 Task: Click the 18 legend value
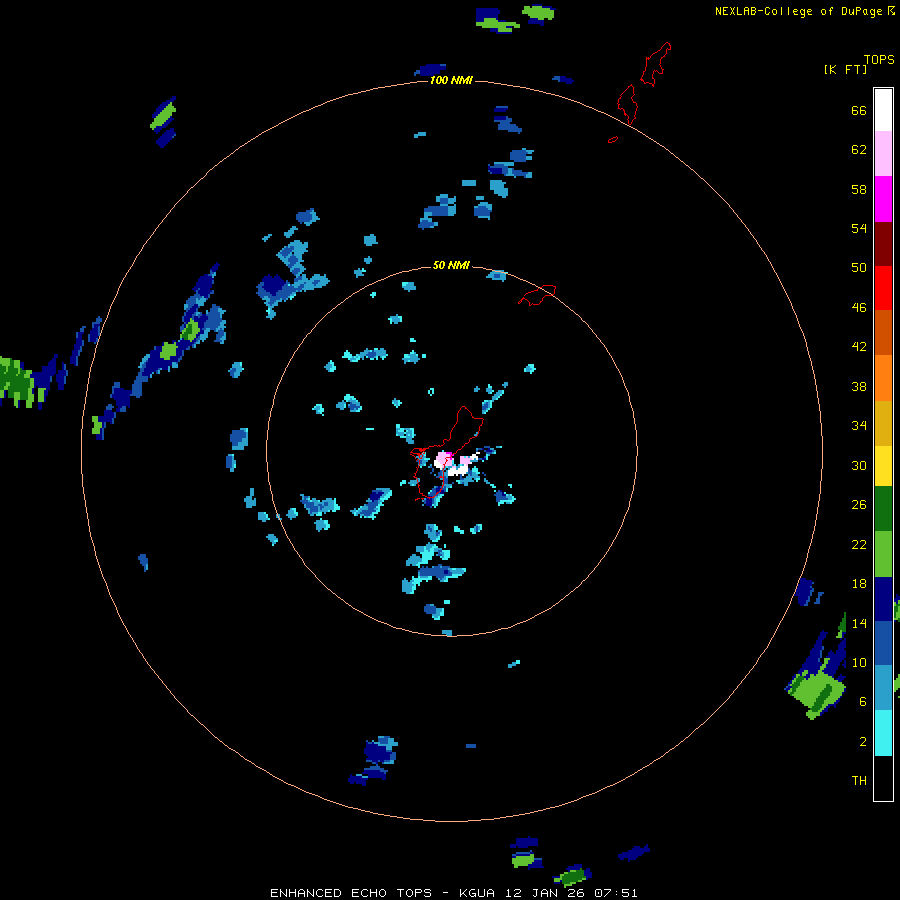(x=859, y=584)
